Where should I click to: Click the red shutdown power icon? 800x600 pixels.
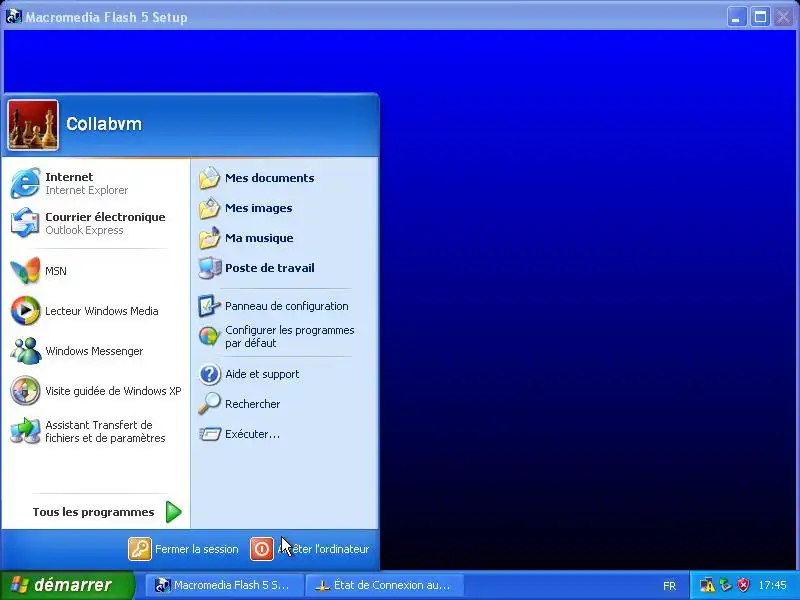[x=262, y=549]
